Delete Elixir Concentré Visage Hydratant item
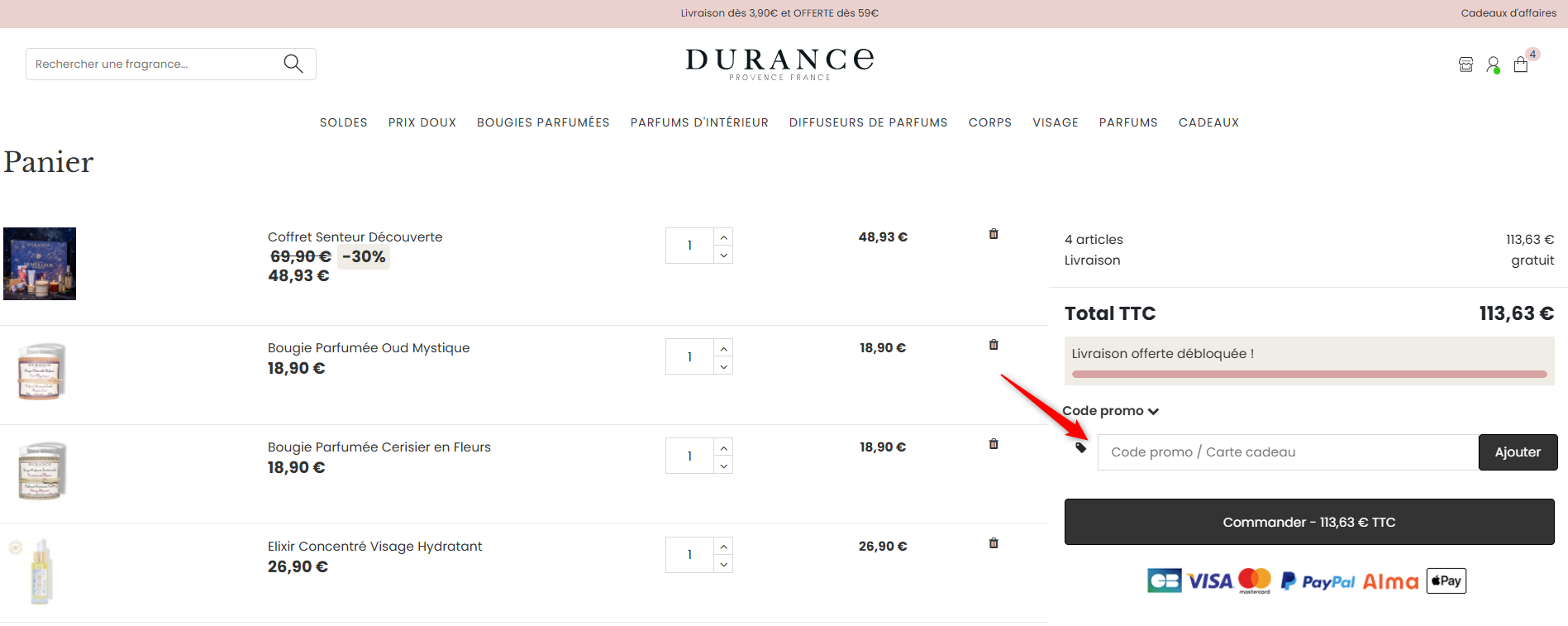Viewport: 1568px width, 626px height. [x=994, y=543]
